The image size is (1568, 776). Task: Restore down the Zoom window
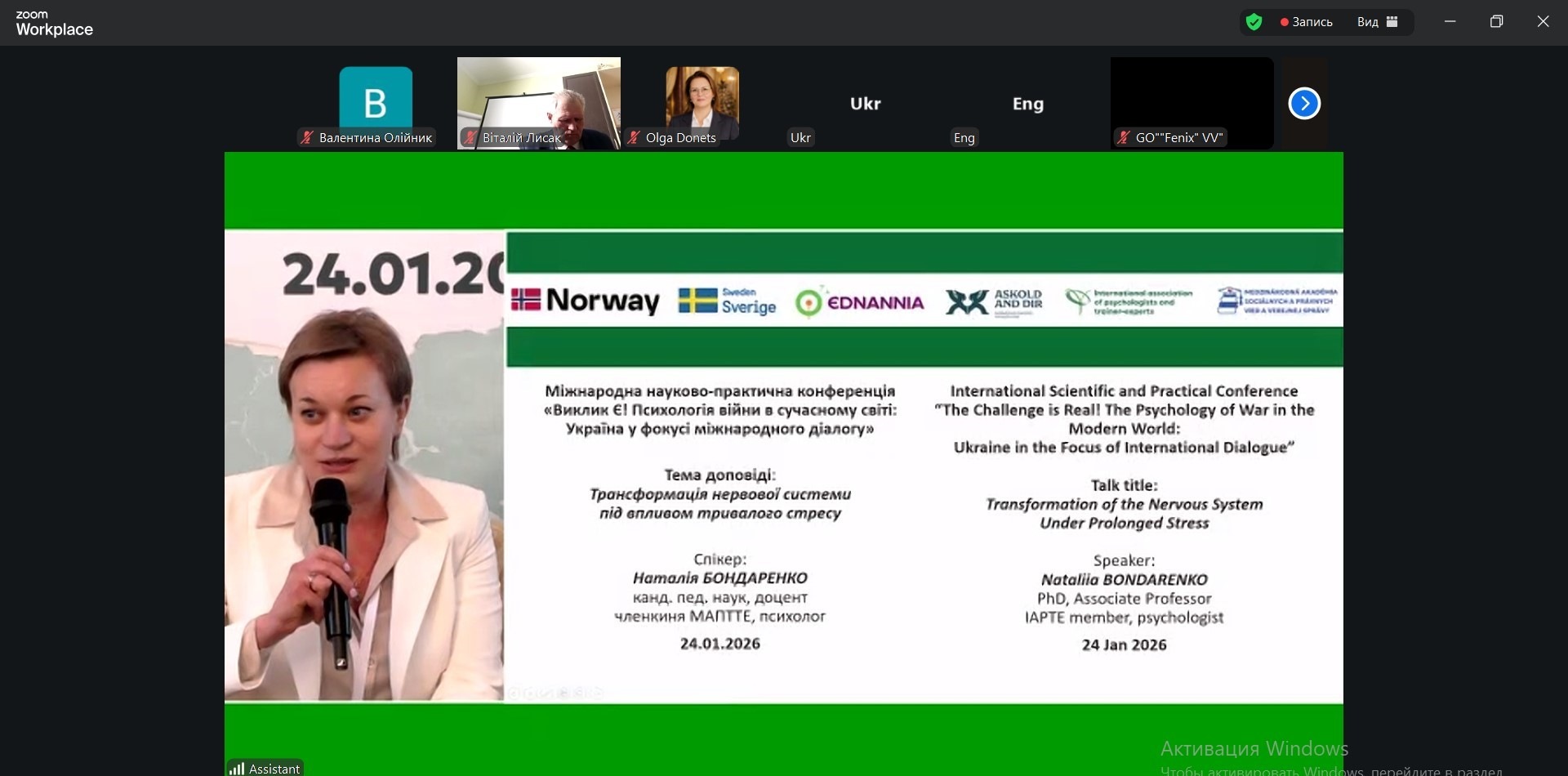tap(1496, 22)
